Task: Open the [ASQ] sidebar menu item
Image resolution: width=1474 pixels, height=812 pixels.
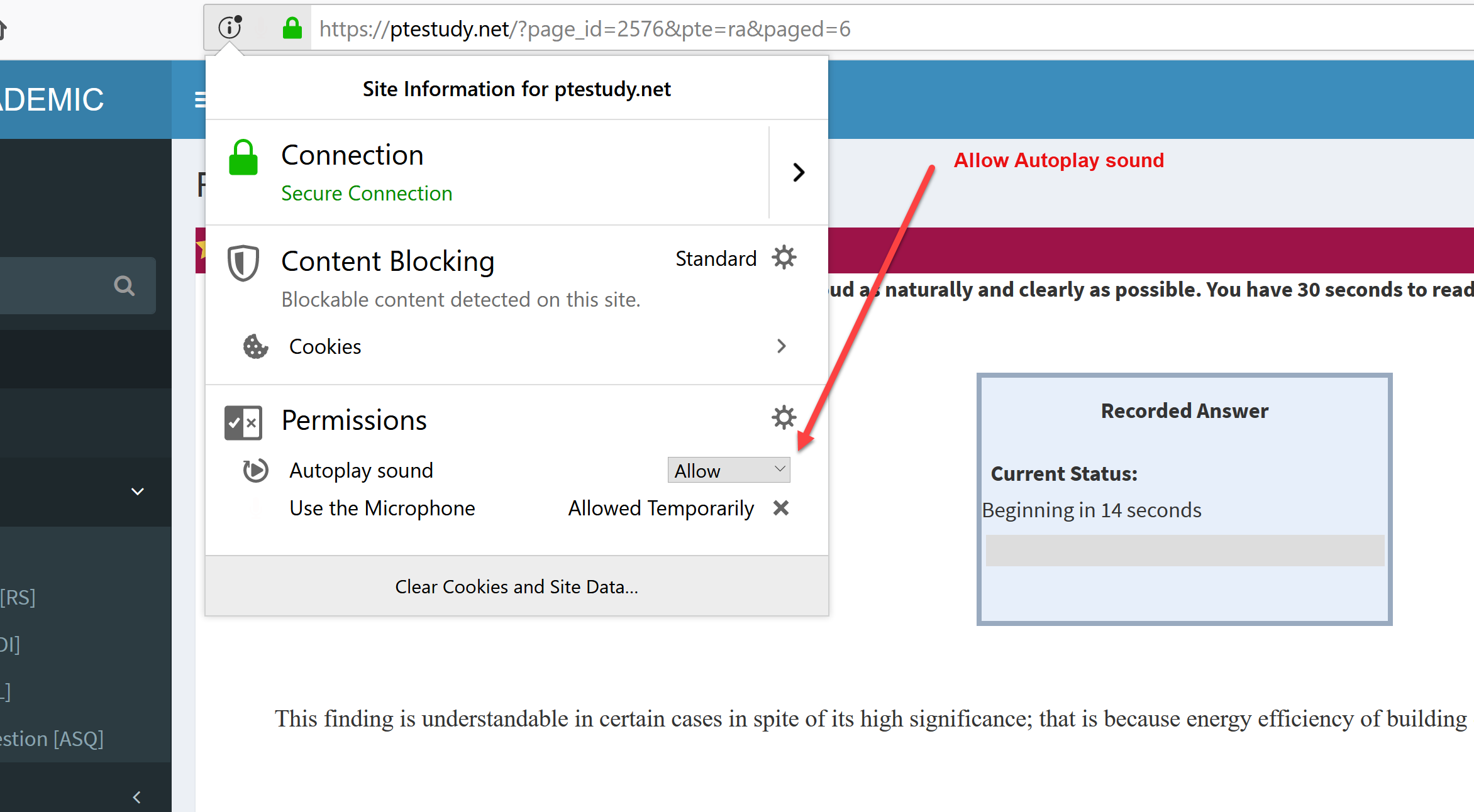Action: click(x=52, y=739)
